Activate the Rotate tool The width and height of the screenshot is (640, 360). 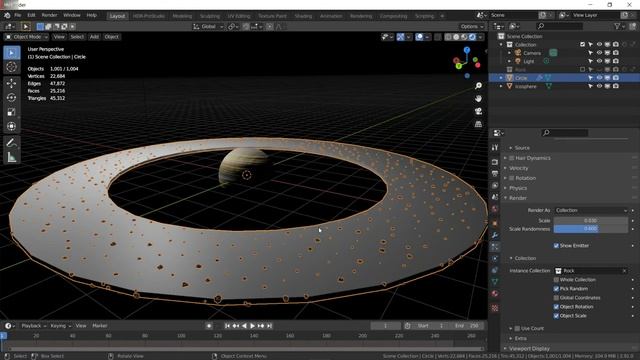[x=11, y=98]
